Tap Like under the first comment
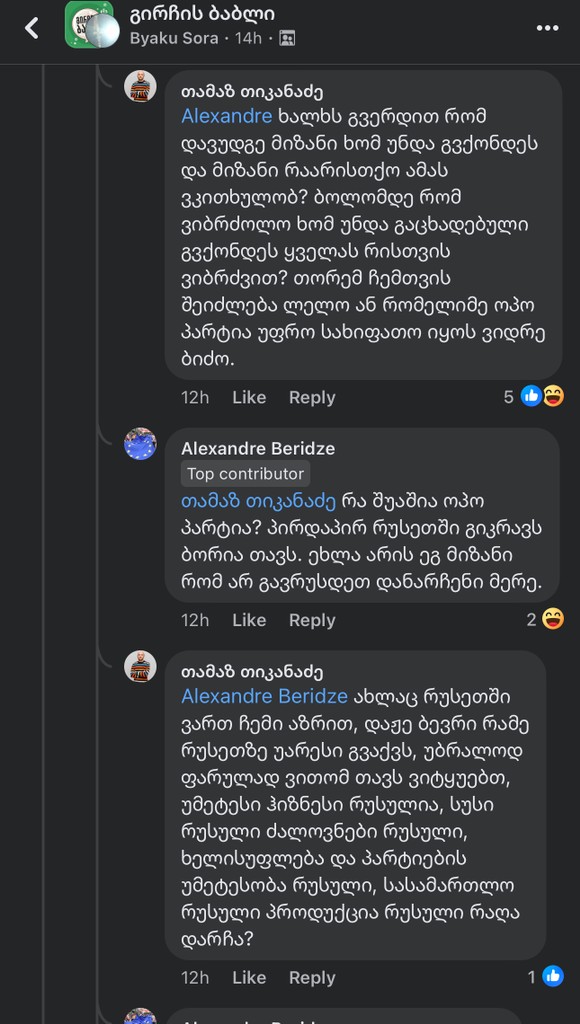 (x=248, y=397)
